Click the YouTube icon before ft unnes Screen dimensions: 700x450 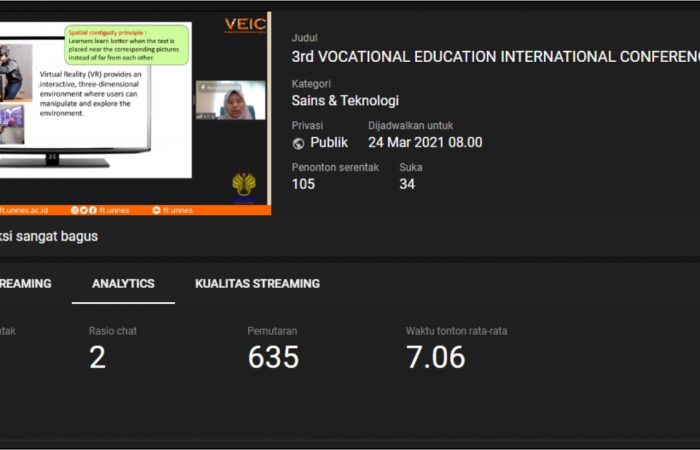click(x=156, y=210)
